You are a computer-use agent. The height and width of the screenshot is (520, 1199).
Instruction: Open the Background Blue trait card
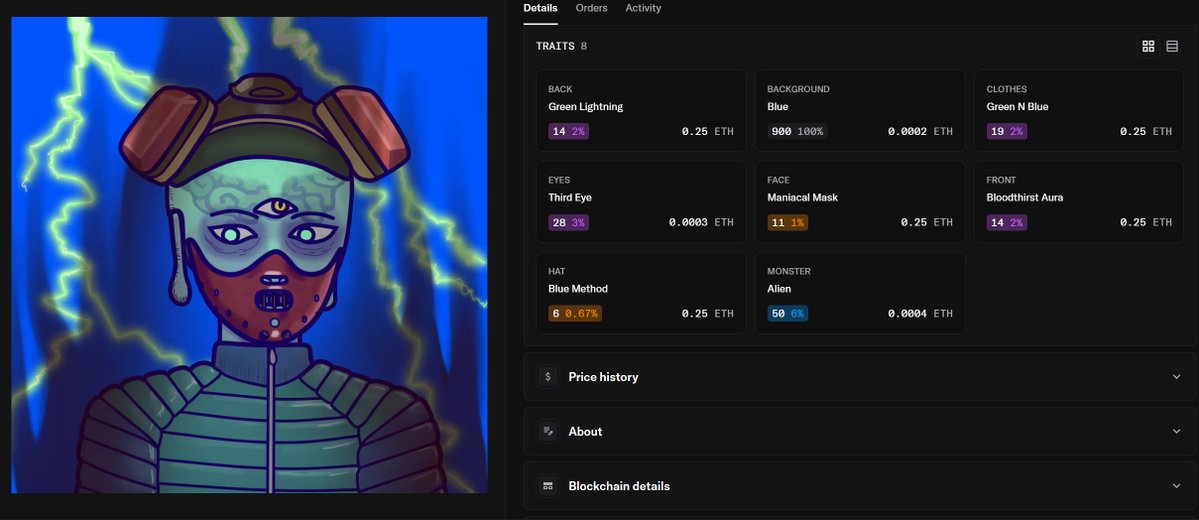point(860,111)
